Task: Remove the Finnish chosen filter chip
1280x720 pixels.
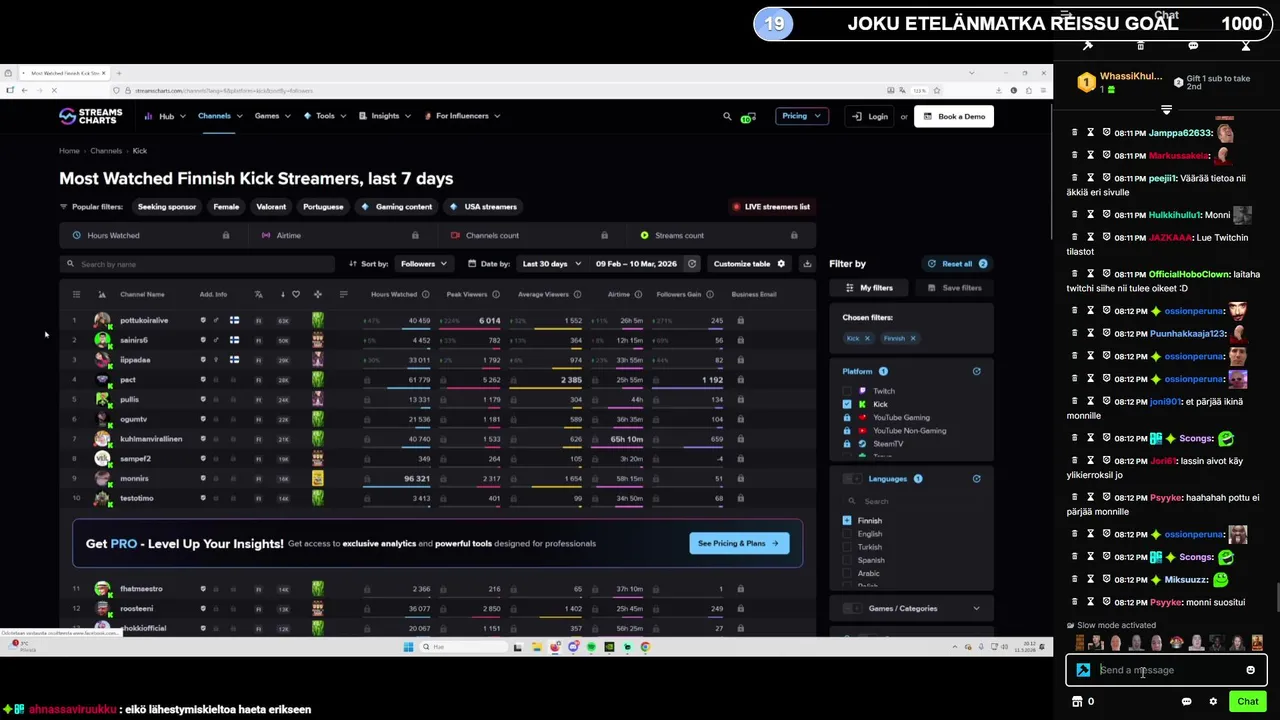Action: point(912,338)
